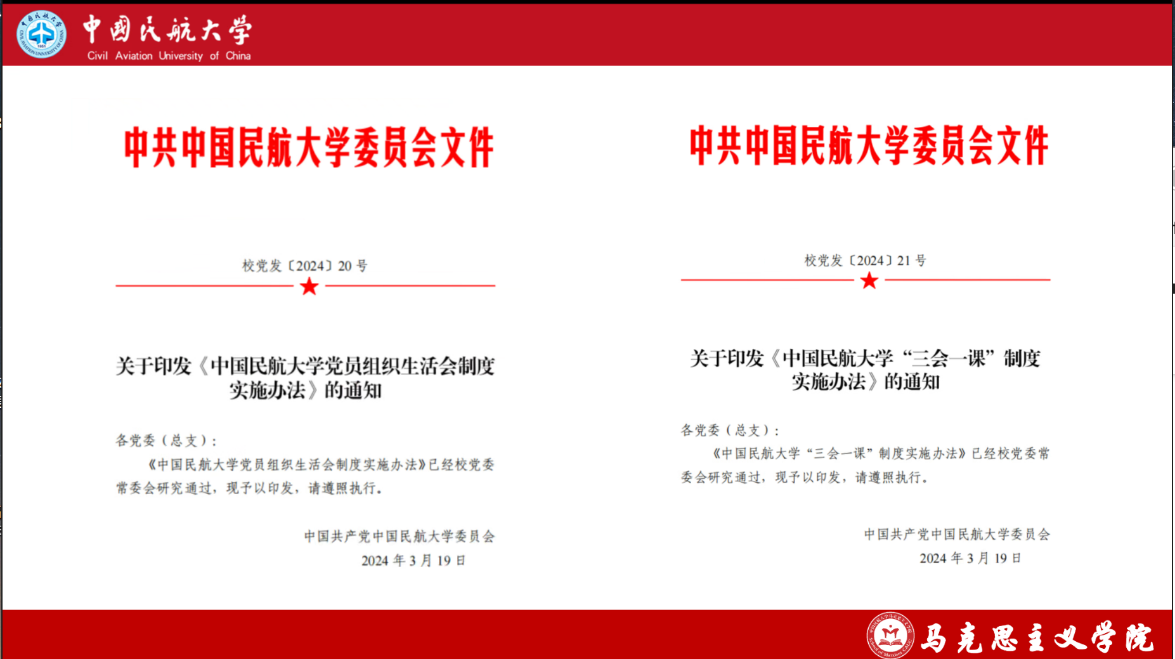Click the 马克思主义学院 text in footer
Image resolution: width=1175 pixels, height=659 pixels.
[x=1035, y=637]
